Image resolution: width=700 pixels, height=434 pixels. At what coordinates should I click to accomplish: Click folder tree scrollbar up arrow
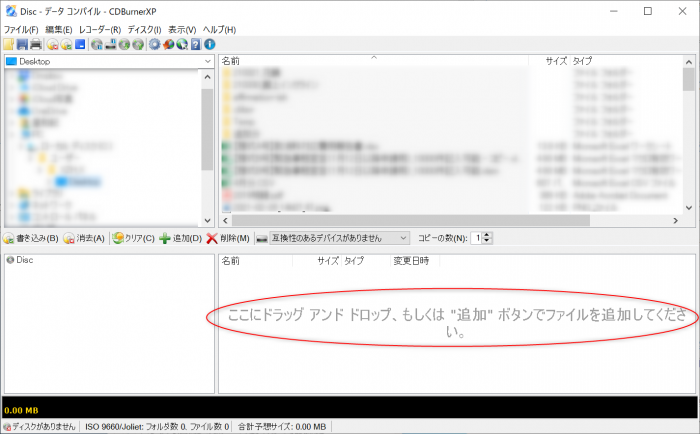(x=207, y=77)
